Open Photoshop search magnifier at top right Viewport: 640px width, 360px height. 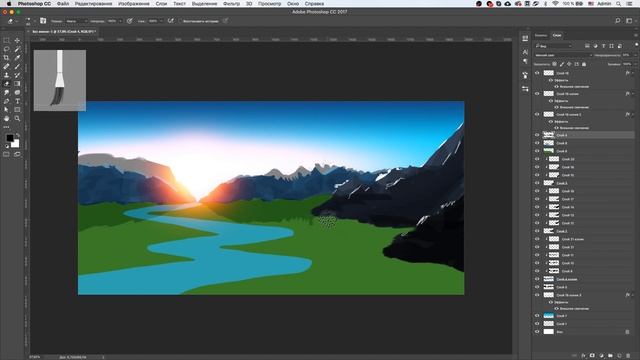(618, 21)
